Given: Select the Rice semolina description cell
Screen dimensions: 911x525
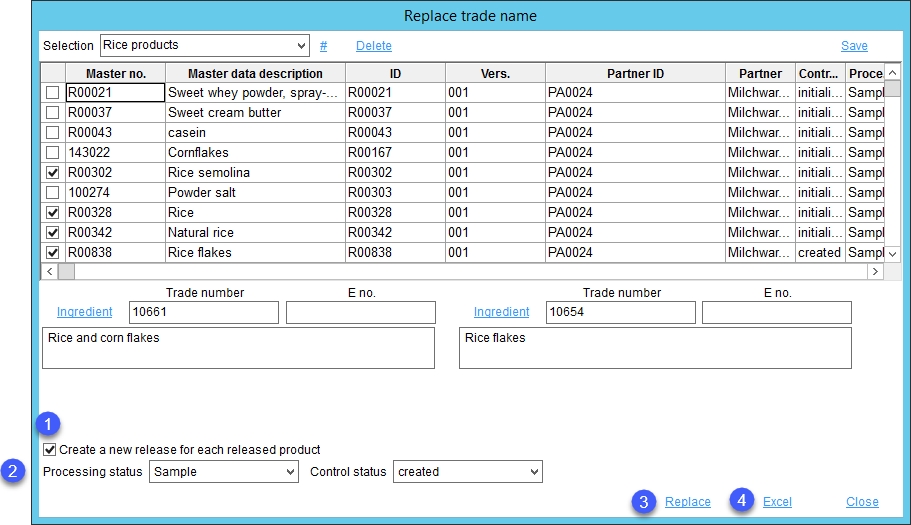Looking at the screenshot, I should tap(255, 172).
